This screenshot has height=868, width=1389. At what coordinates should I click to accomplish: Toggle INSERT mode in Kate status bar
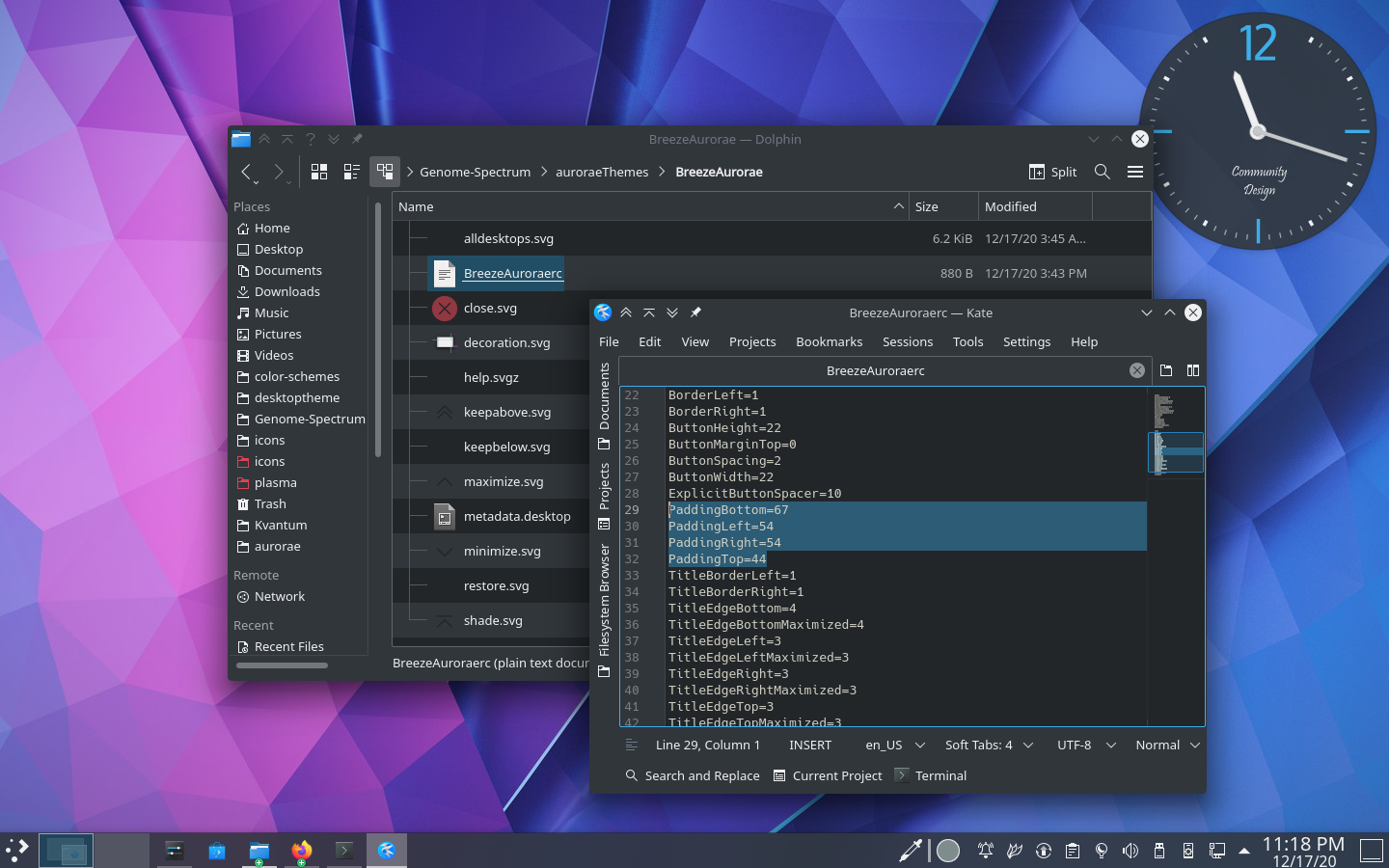pyautogui.click(x=810, y=745)
